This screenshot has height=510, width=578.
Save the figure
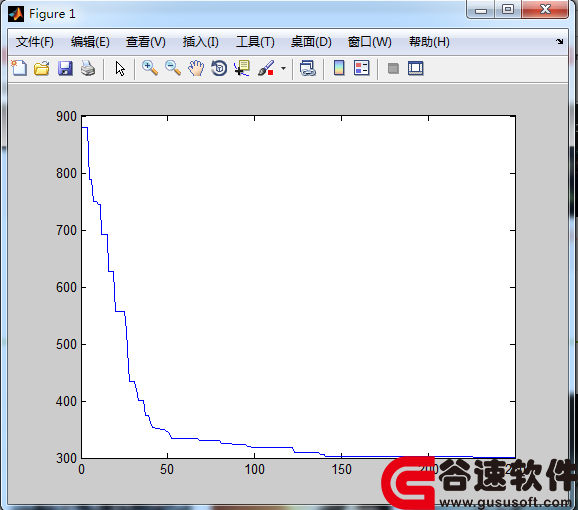click(65, 68)
